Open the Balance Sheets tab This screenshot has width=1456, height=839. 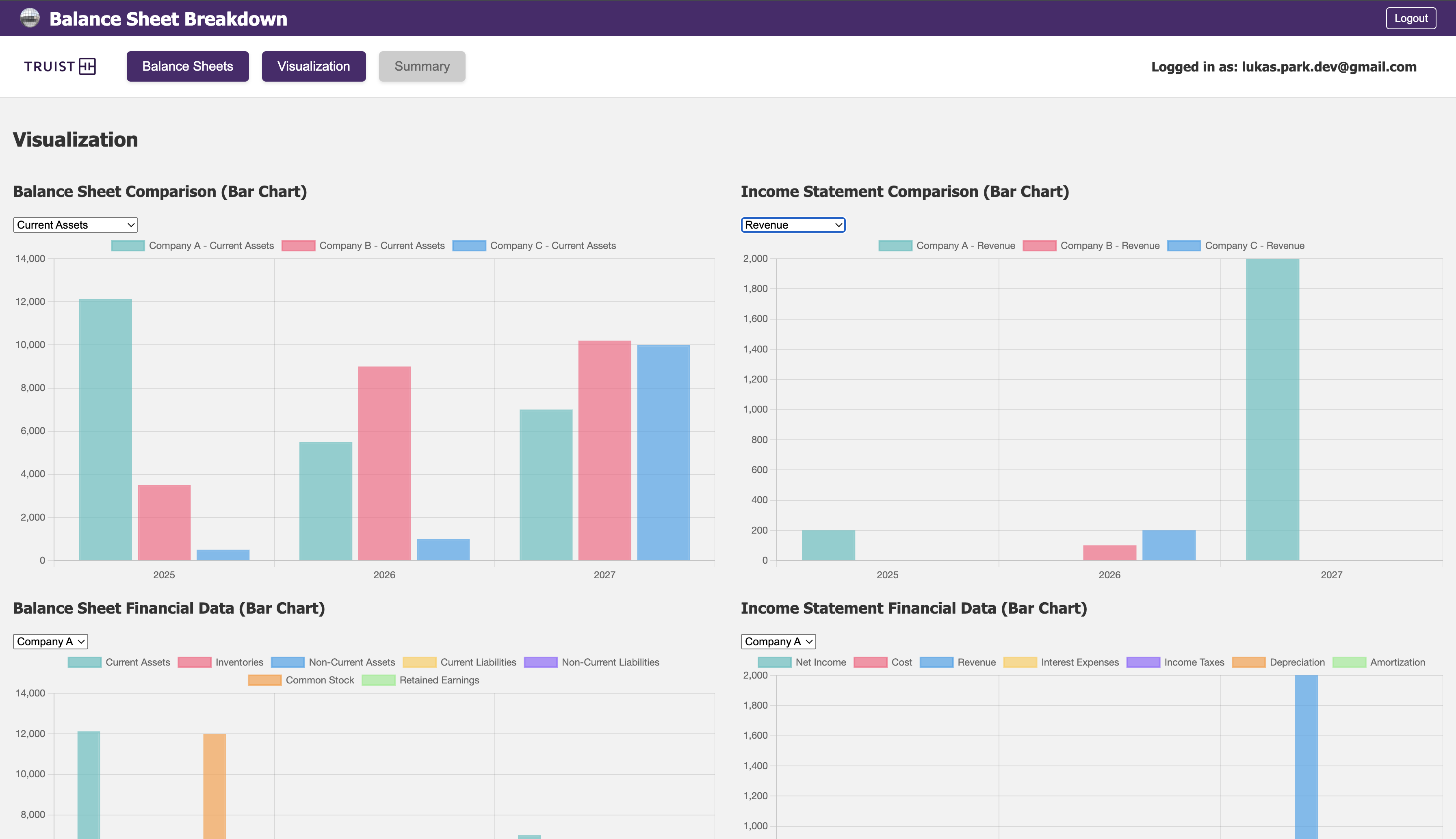coord(187,66)
